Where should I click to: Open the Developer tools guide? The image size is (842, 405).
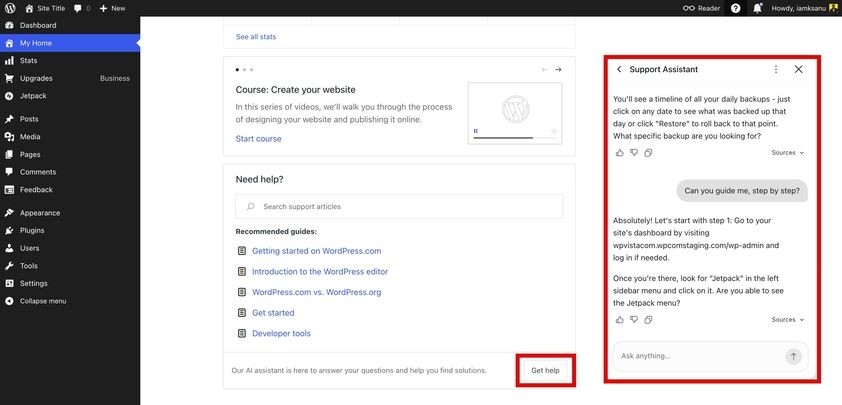(281, 334)
